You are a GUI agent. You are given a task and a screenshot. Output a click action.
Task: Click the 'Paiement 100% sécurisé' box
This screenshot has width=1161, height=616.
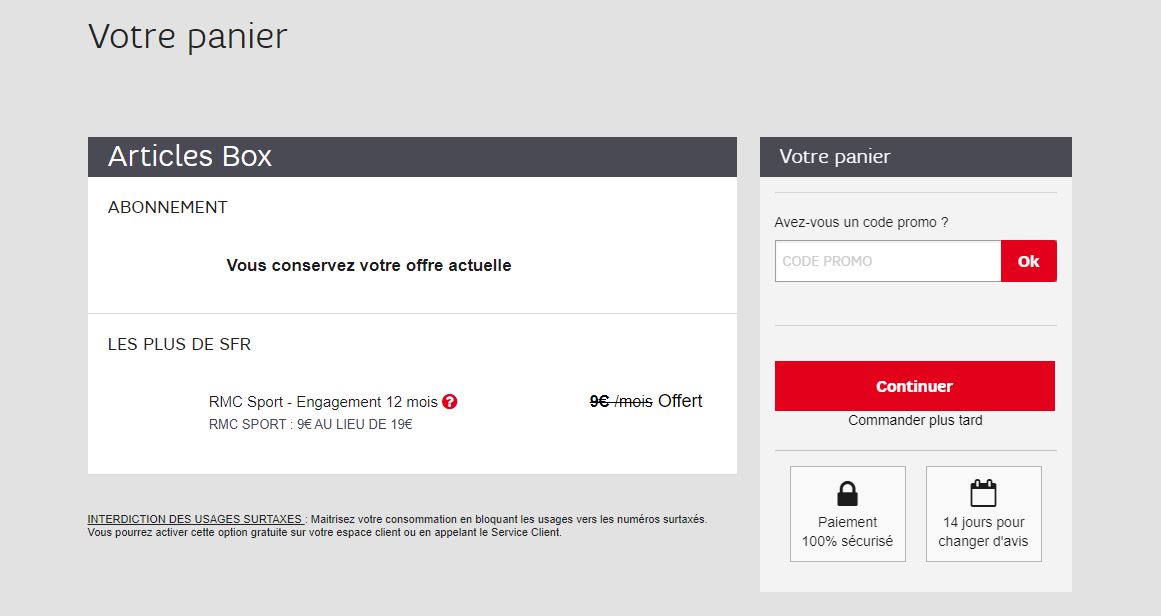click(x=847, y=513)
